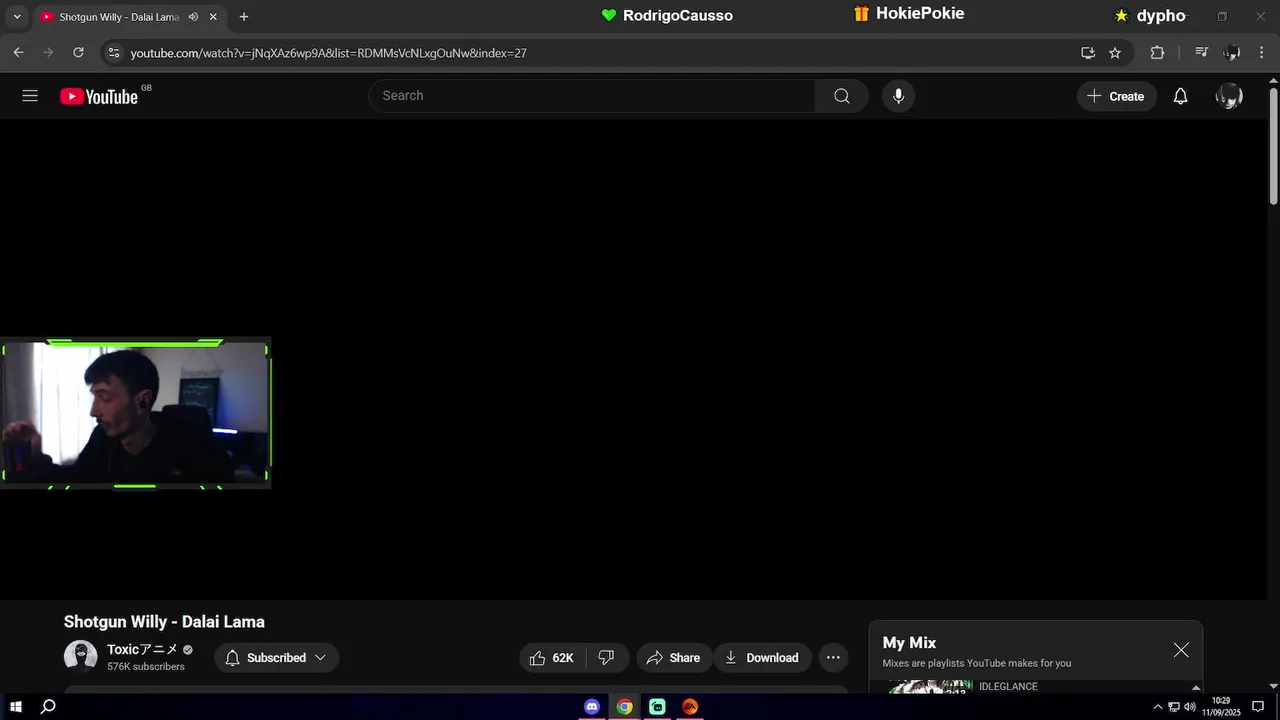Like the video with thumbs up
The width and height of the screenshot is (1280, 720).
(552, 658)
